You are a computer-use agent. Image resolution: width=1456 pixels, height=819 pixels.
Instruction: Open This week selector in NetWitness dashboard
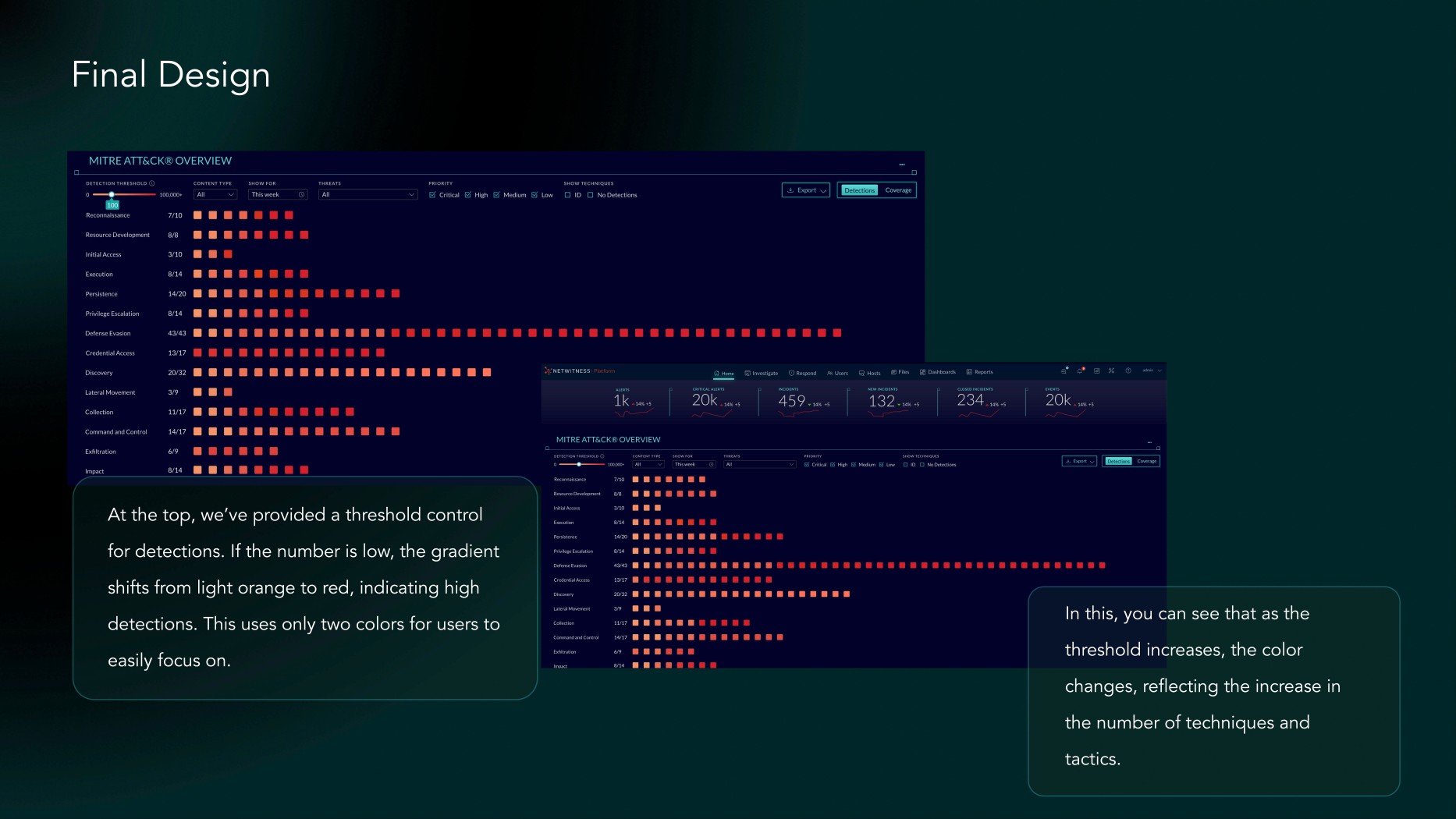[694, 464]
